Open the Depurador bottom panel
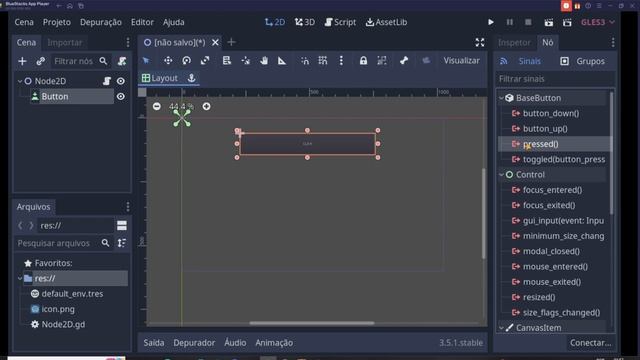Screen dimensions: 640x360 pyautogui.click(x=194, y=343)
